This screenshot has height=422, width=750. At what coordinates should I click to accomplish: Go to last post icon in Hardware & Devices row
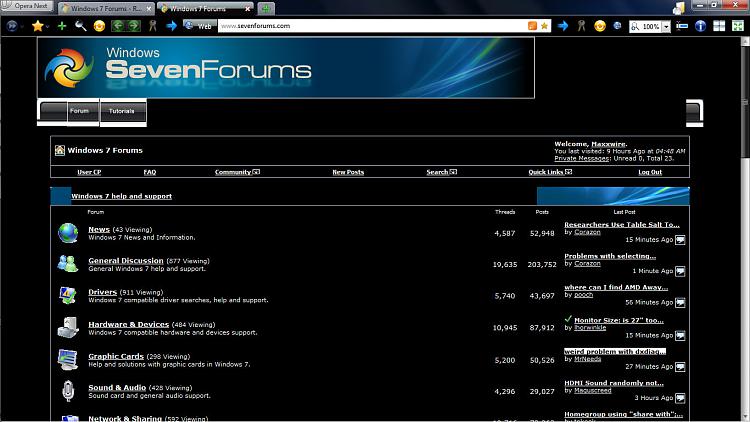[680, 335]
